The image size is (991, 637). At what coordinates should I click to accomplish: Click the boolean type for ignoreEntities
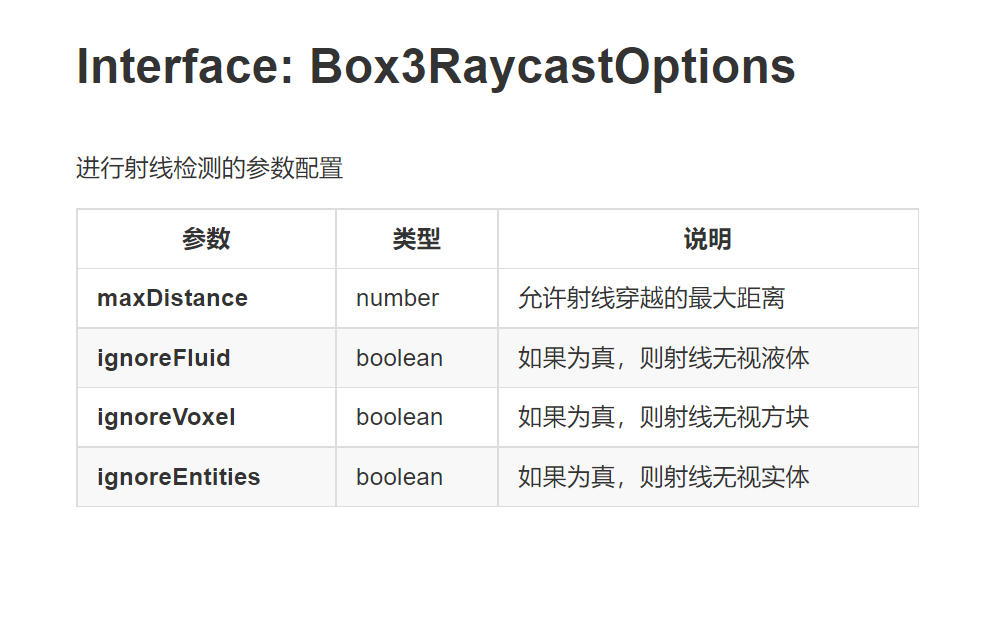416,476
